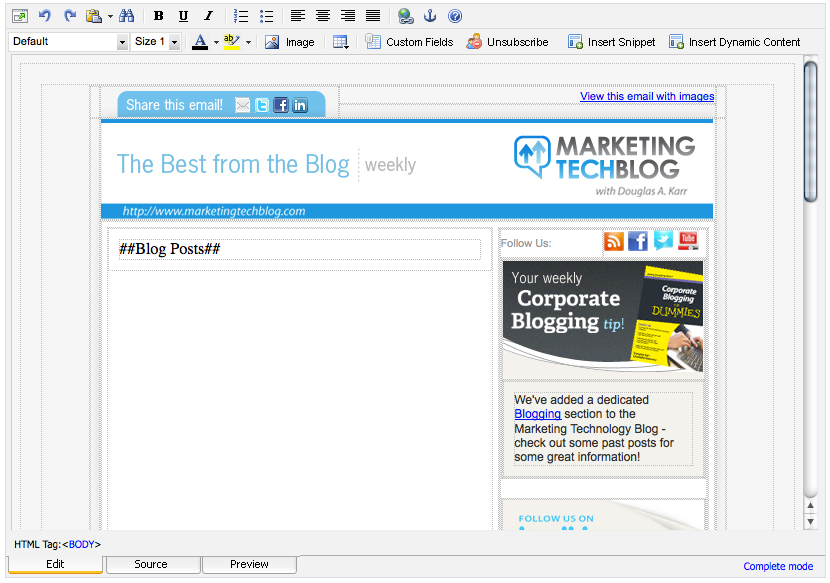Center align the text
The width and height of the screenshot is (830, 583).
click(x=323, y=16)
